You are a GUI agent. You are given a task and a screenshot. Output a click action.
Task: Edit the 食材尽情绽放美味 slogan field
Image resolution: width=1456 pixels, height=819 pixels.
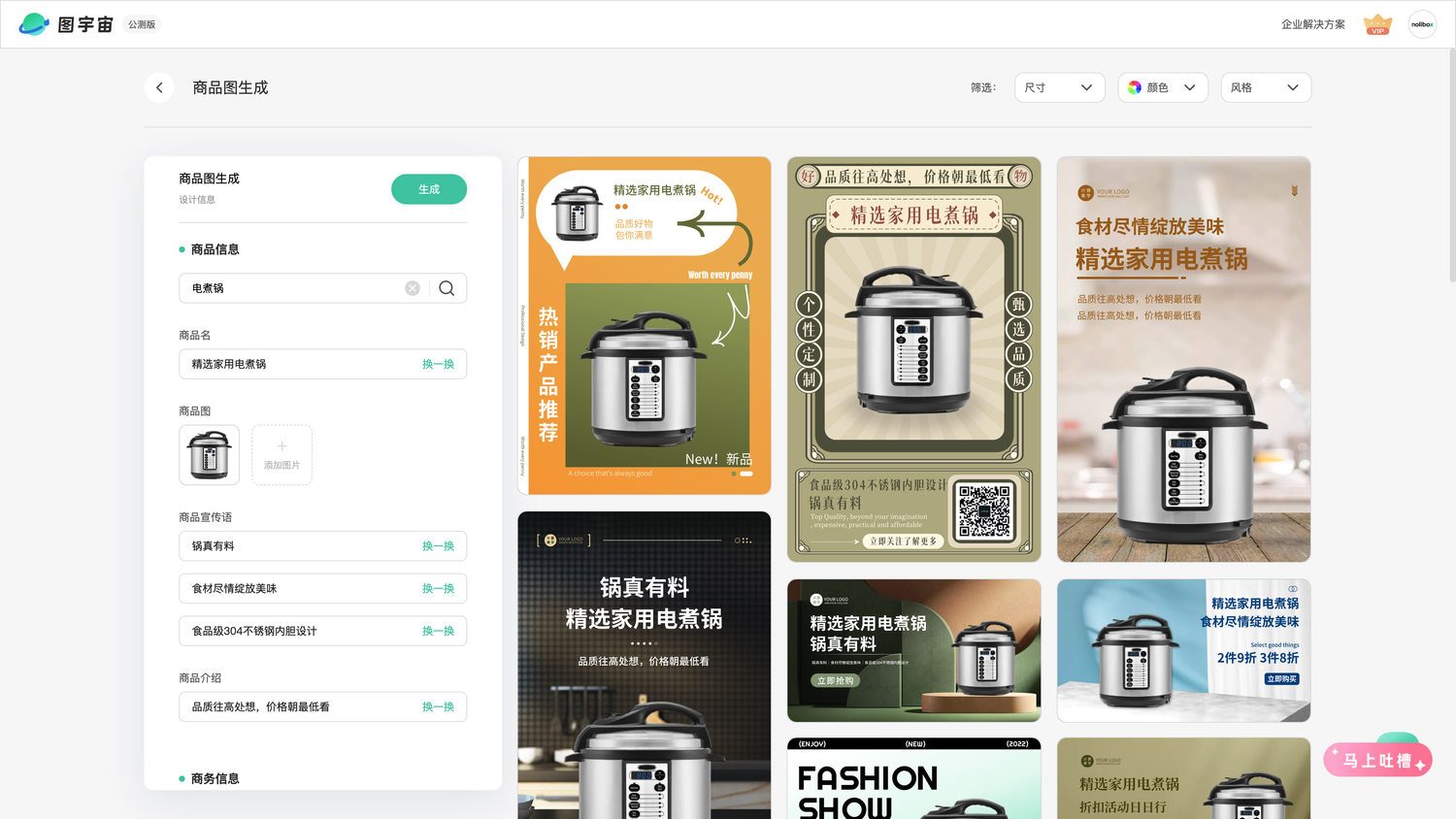[322, 589]
